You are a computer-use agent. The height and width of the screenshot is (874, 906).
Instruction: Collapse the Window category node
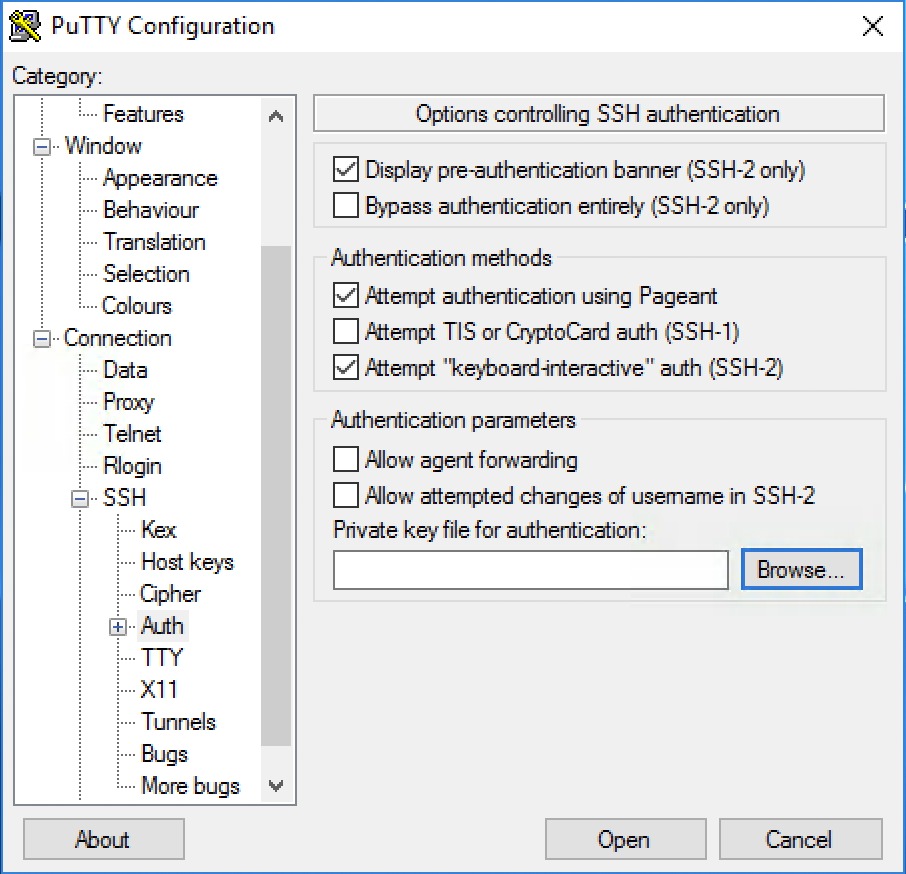tap(42, 147)
